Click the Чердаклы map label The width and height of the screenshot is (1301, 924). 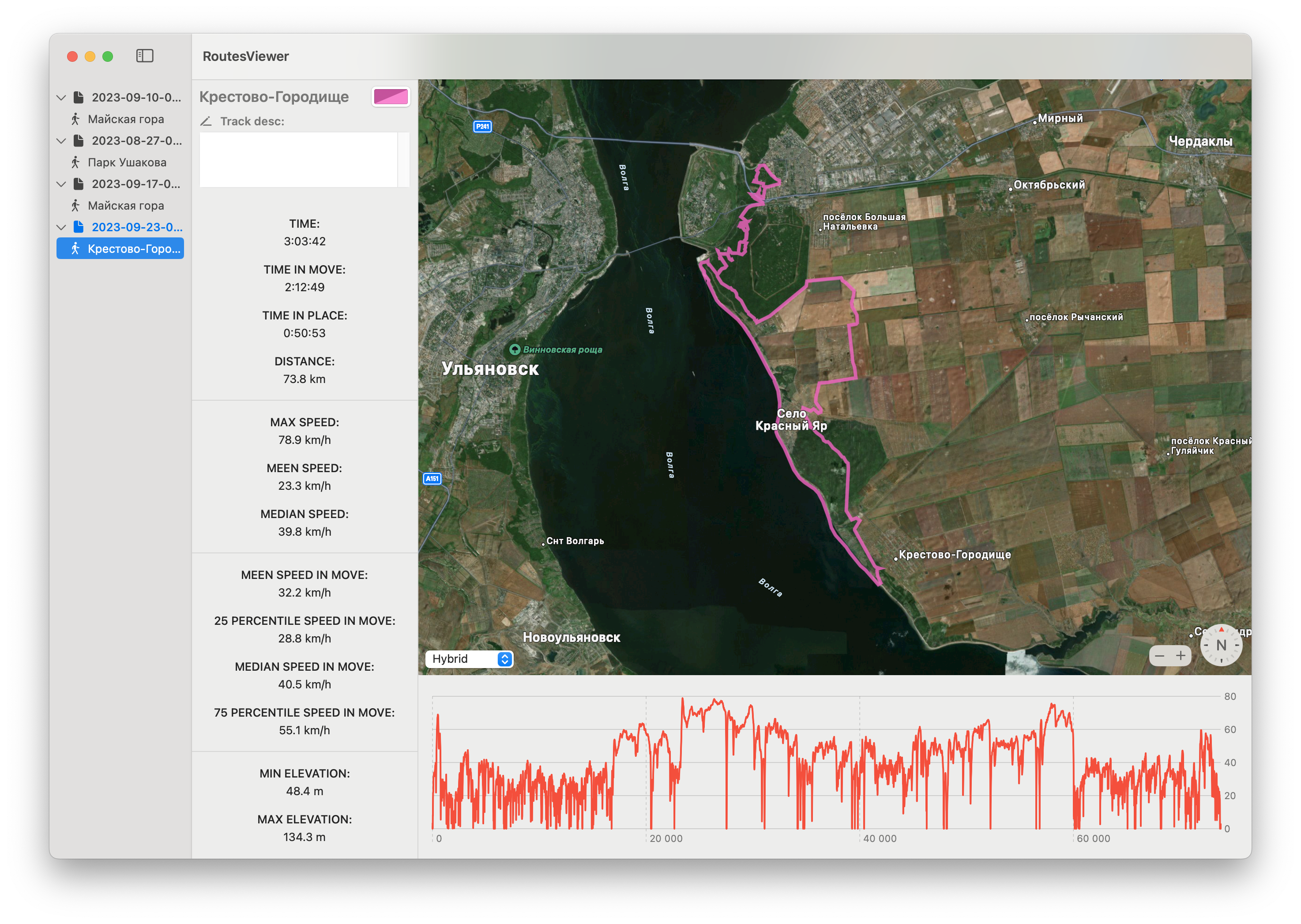coord(1200,141)
